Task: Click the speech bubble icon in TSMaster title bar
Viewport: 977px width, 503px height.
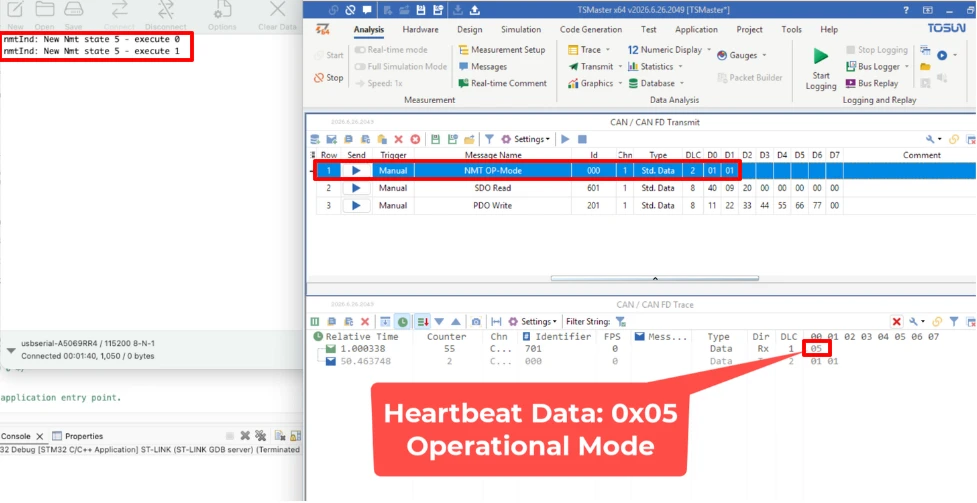Action: click(367, 10)
